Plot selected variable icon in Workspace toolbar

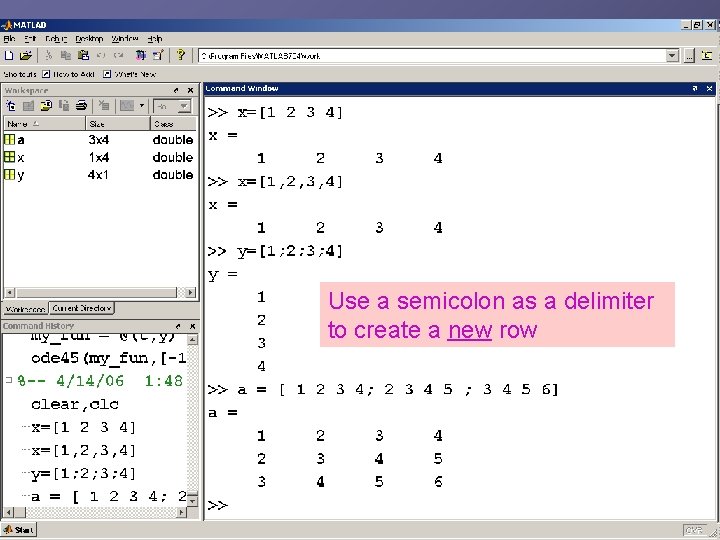(x=127, y=106)
